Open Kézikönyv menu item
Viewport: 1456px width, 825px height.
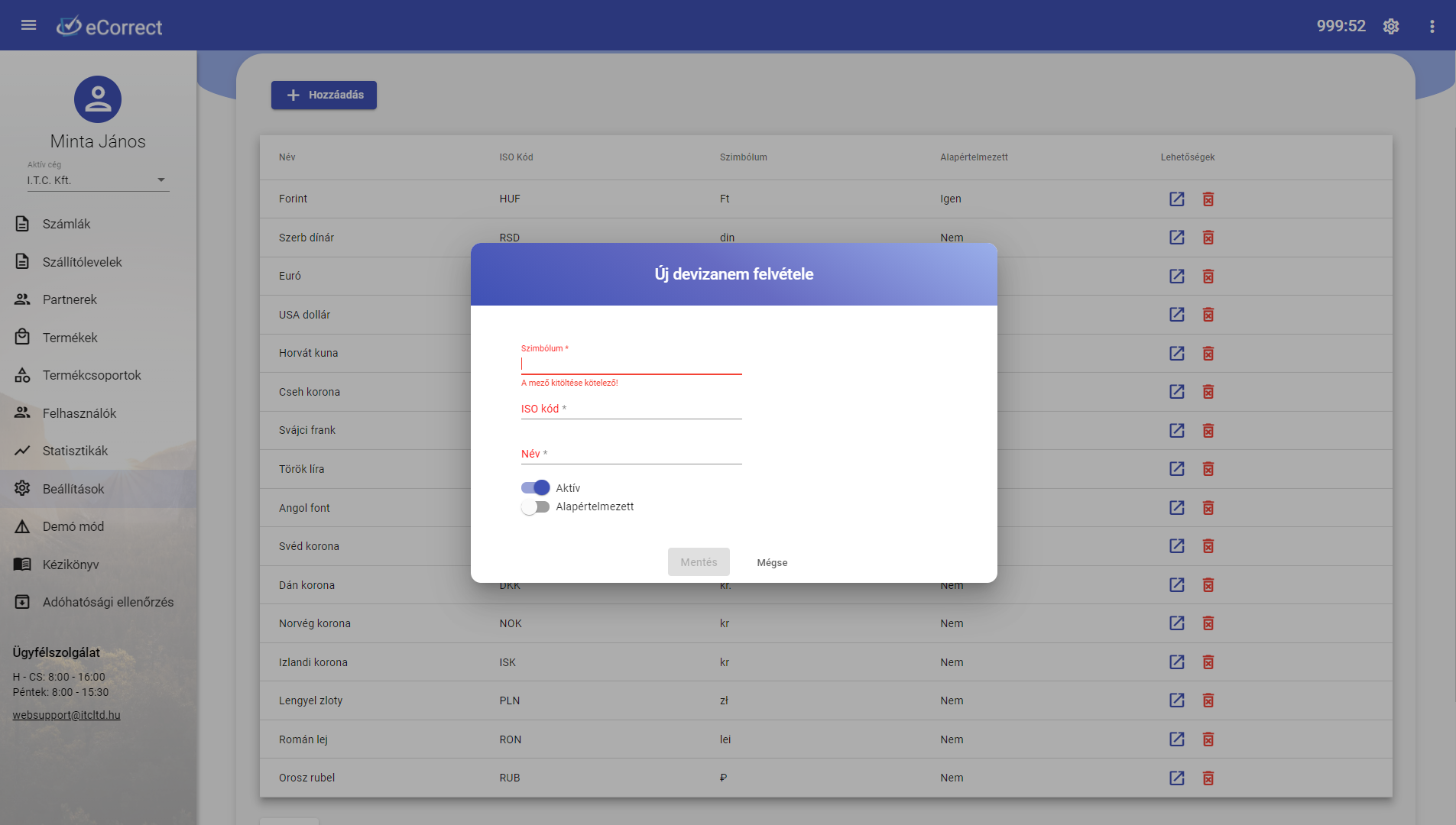(x=98, y=565)
